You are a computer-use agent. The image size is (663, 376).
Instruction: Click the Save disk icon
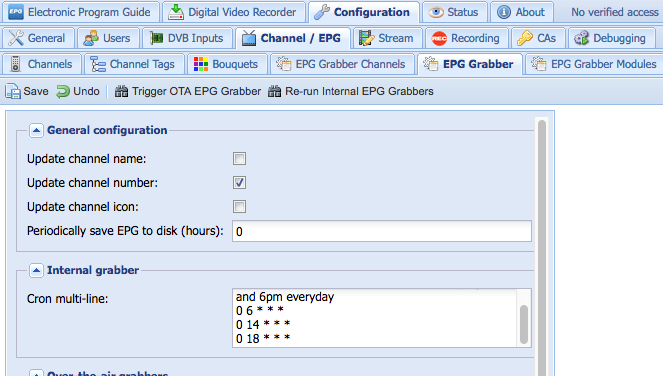[x=13, y=91]
